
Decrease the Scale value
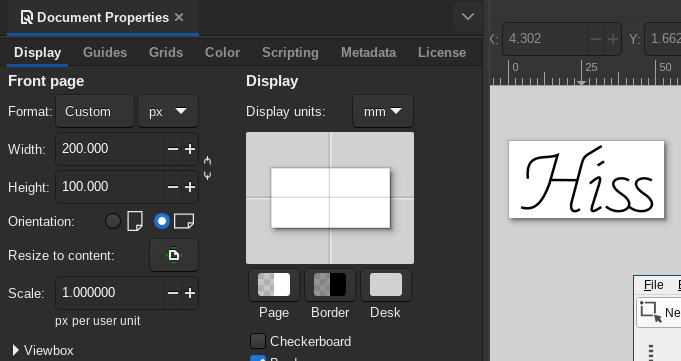173,293
